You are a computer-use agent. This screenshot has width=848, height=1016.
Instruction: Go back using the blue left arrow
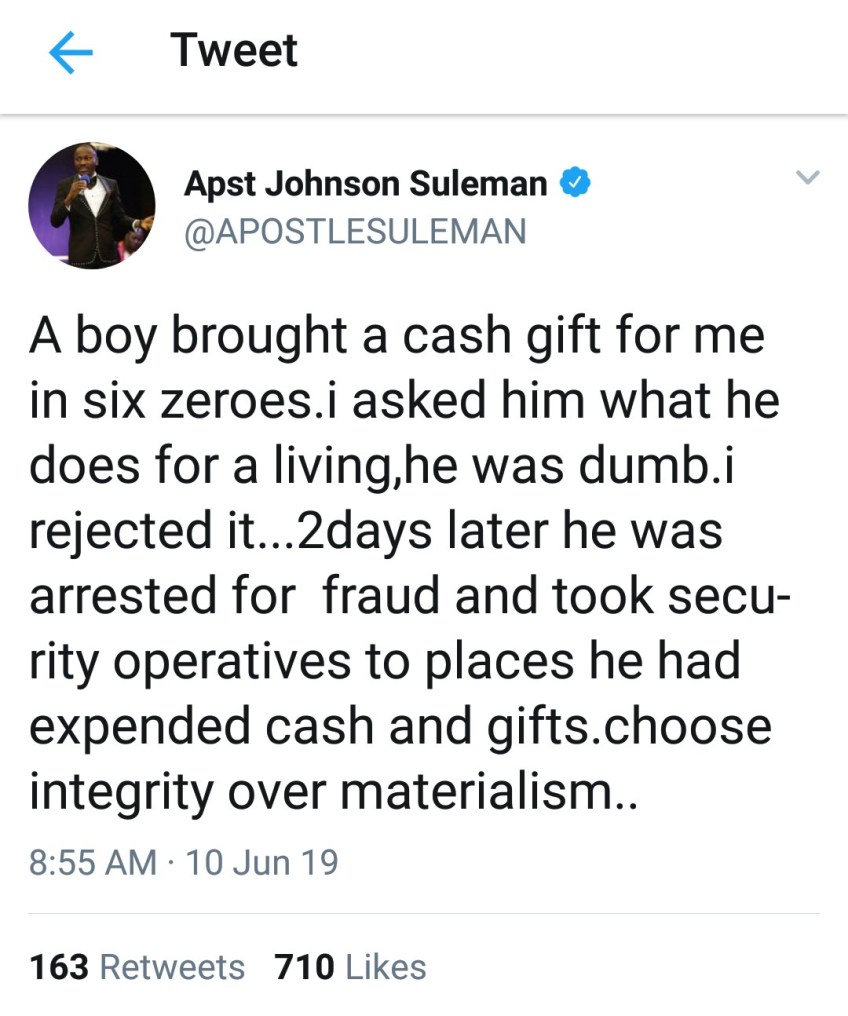coord(71,52)
